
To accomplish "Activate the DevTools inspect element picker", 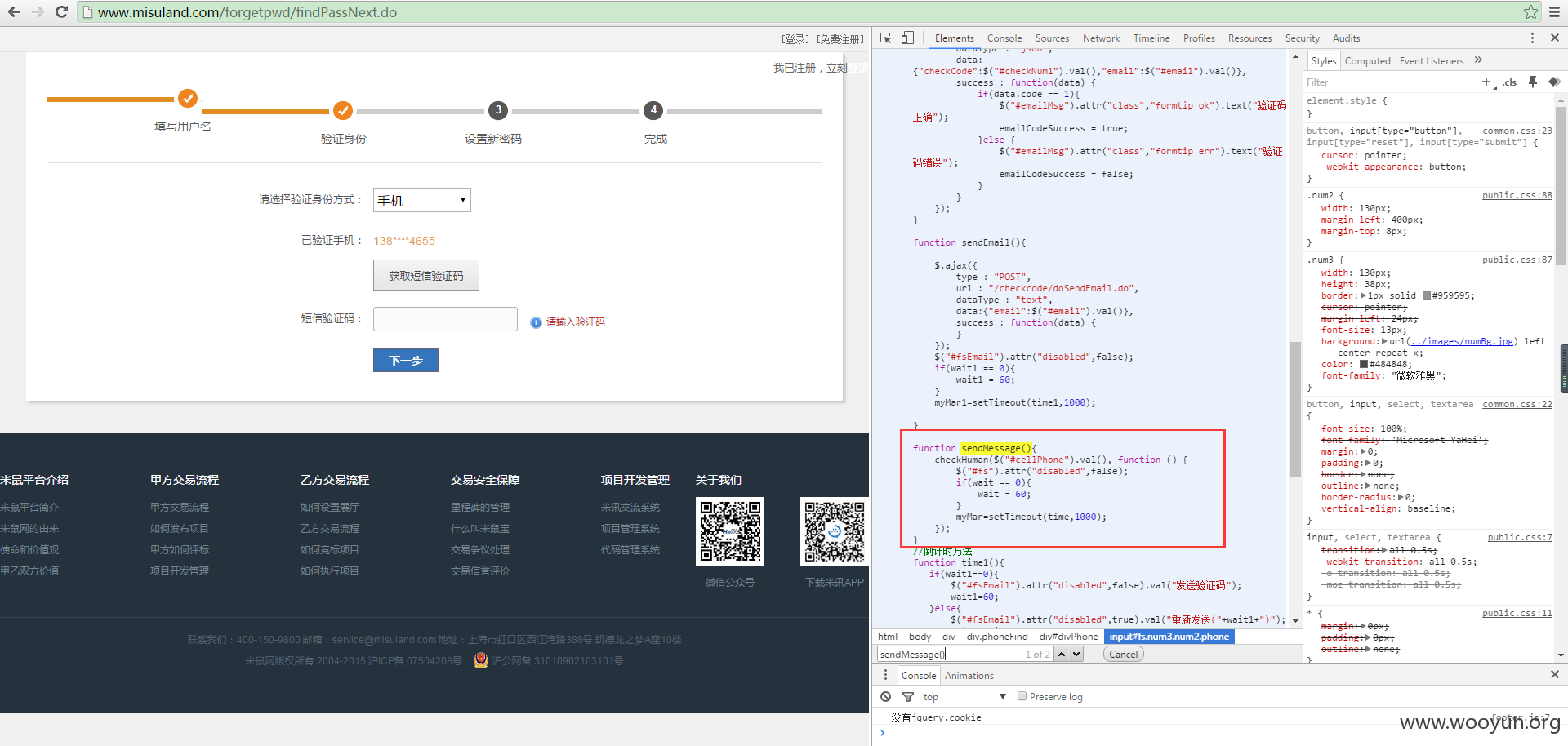I will (x=886, y=38).
